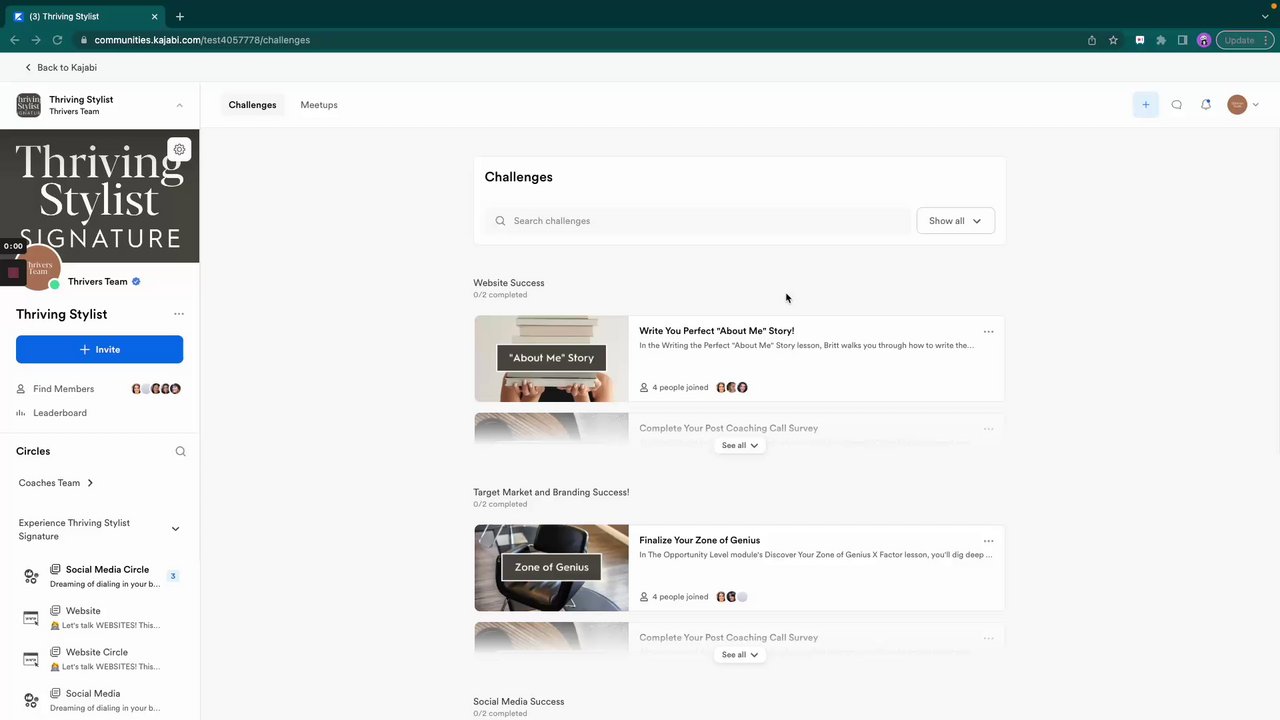Click "4 people joined" on Zone of Genius card
The width and height of the screenshot is (1280, 720).
point(680,597)
